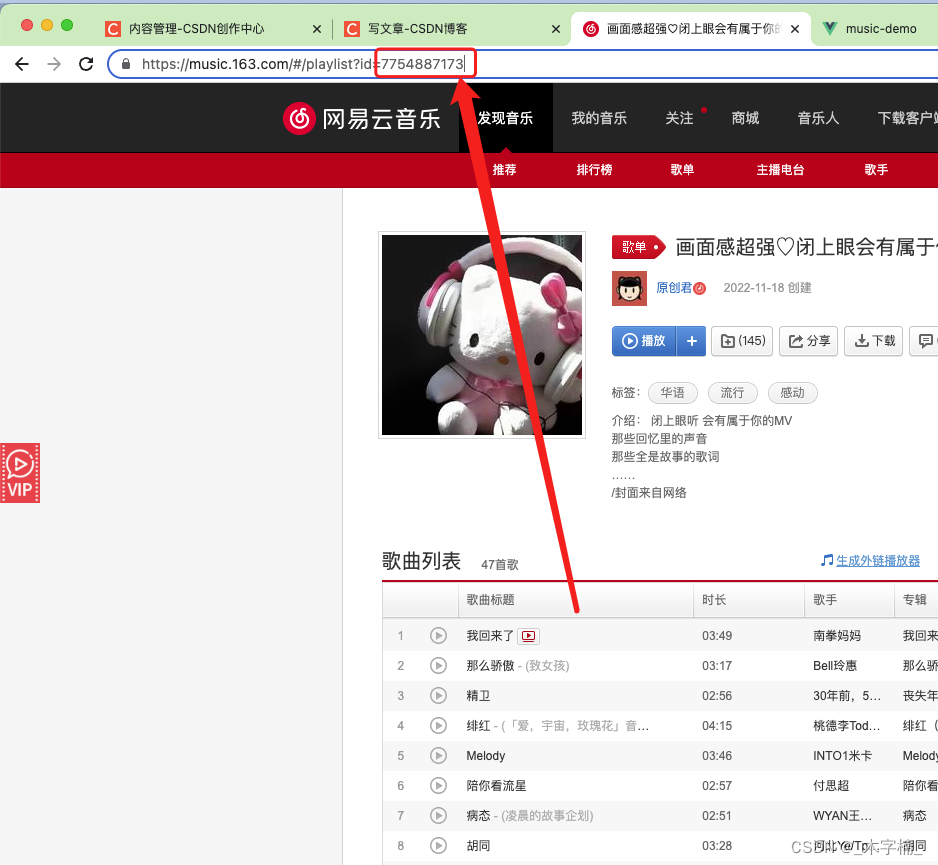The image size is (938, 865).
Task: Open the song title 精卫
Action: pos(478,696)
